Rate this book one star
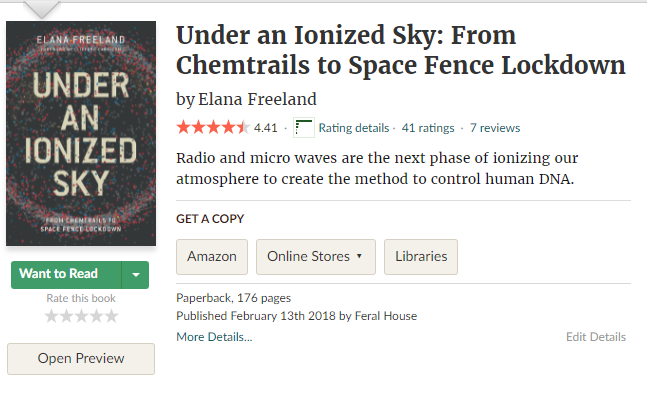 point(51,316)
